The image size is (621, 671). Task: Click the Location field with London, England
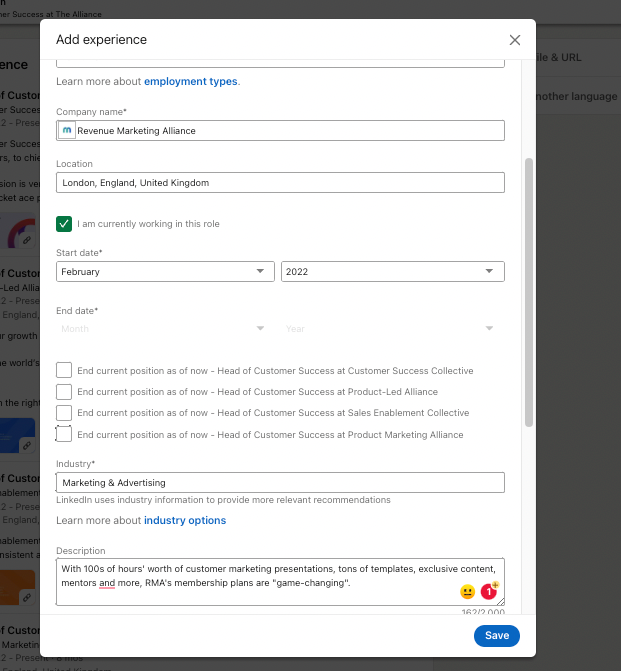tap(280, 183)
